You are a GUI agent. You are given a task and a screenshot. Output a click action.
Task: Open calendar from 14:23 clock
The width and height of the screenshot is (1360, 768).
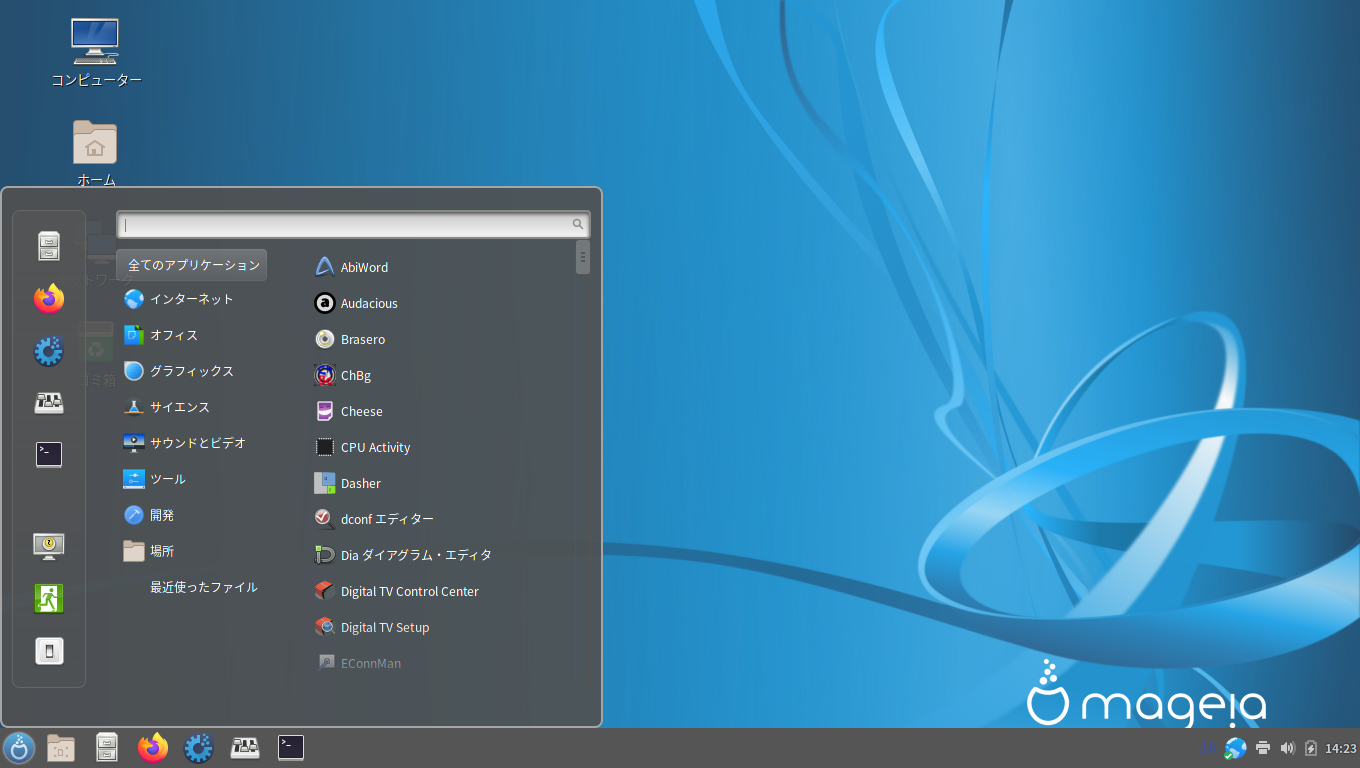click(1340, 748)
